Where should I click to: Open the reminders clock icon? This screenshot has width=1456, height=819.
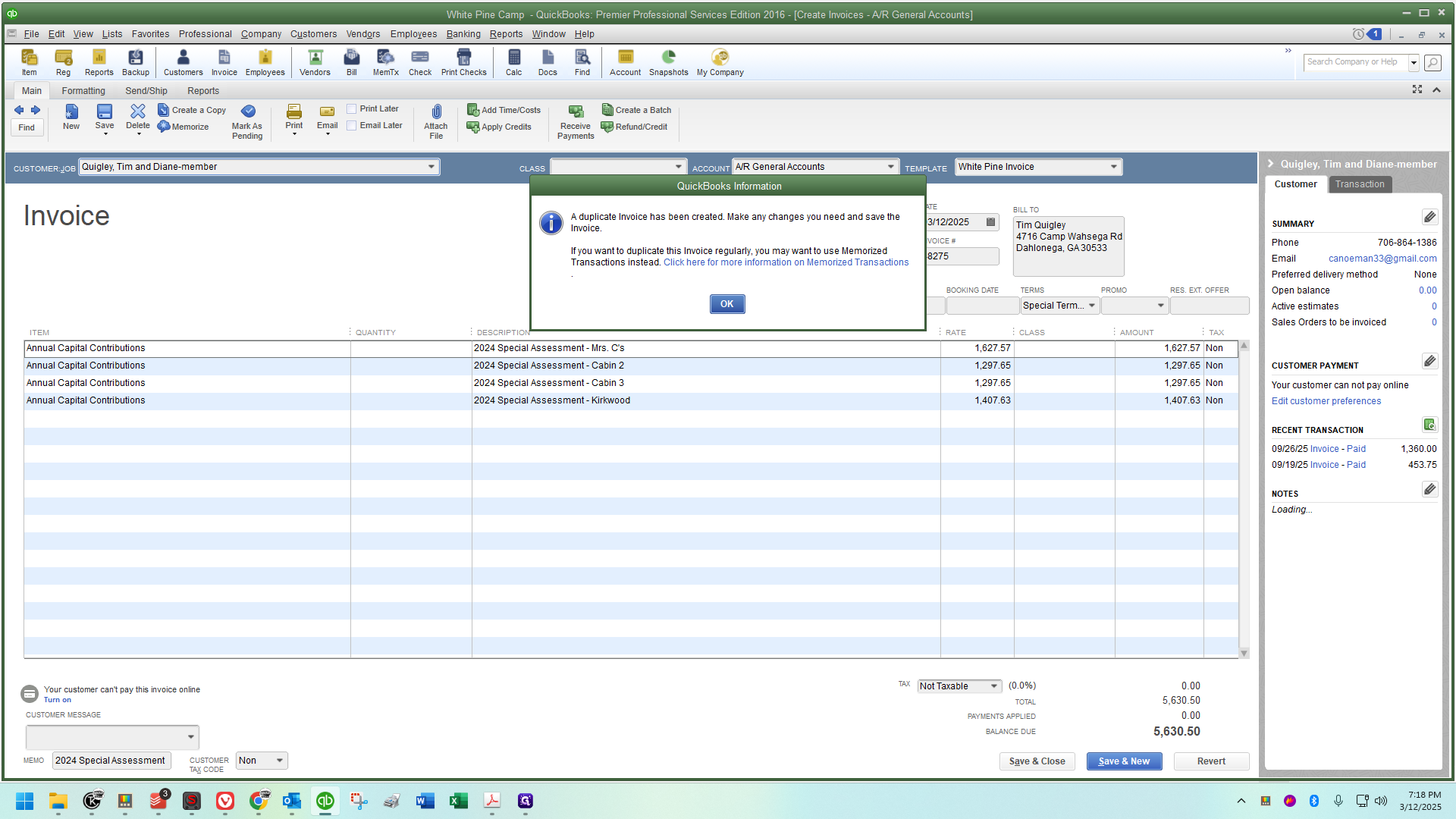point(1358,34)
